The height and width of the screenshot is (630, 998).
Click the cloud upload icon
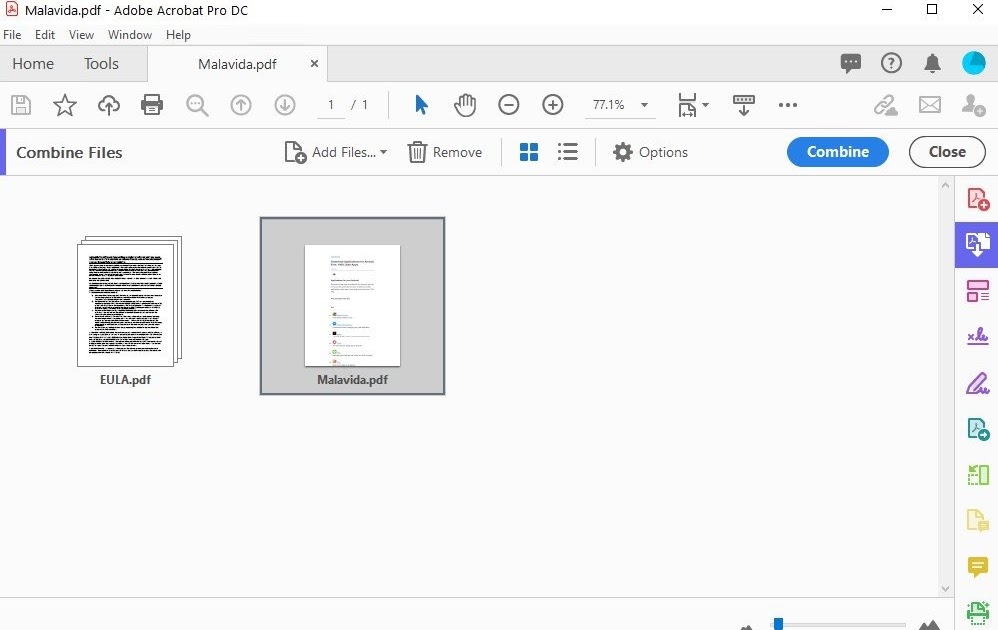109,105
